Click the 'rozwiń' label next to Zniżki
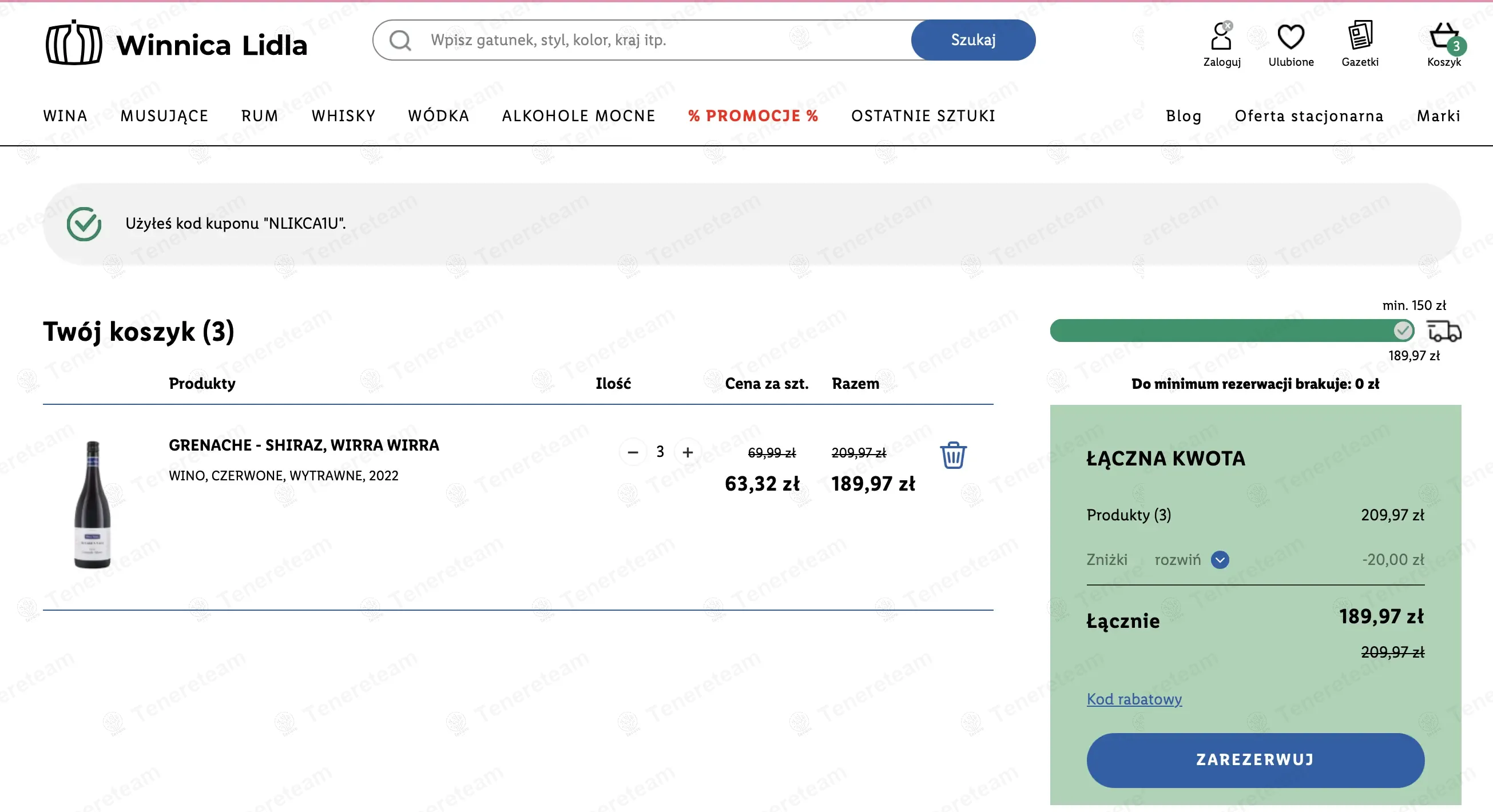The width and height of the screenshot is (1493, 812). pos(1177,559)
